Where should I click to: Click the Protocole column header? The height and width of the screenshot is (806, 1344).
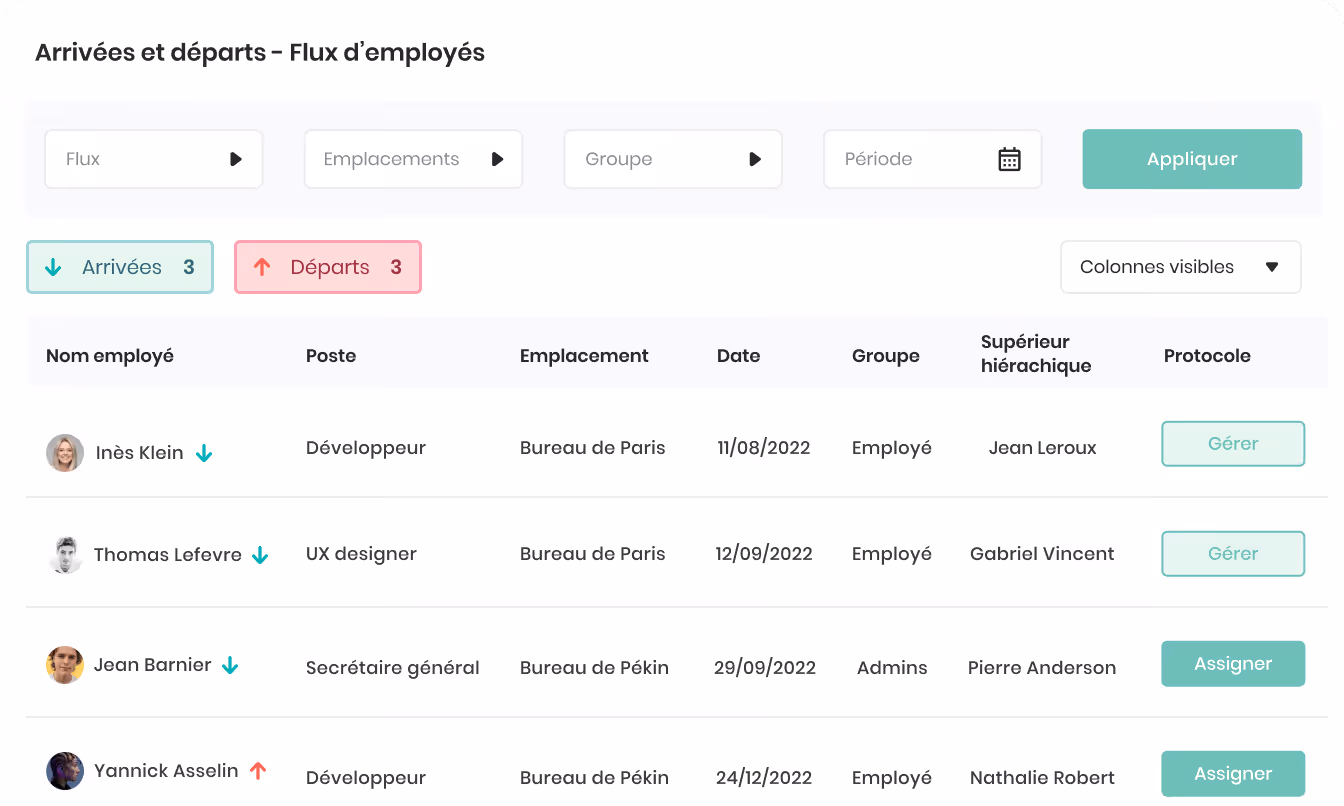point(1207,356)
